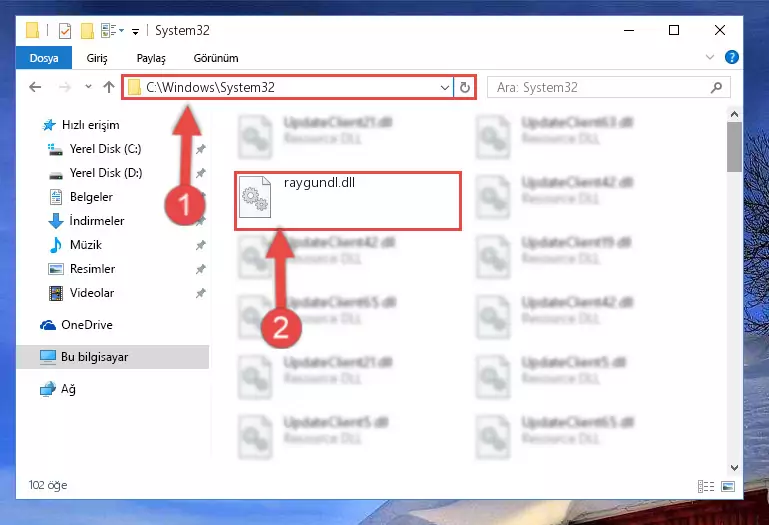Open Help with the blue question icon

click(731, 57)
